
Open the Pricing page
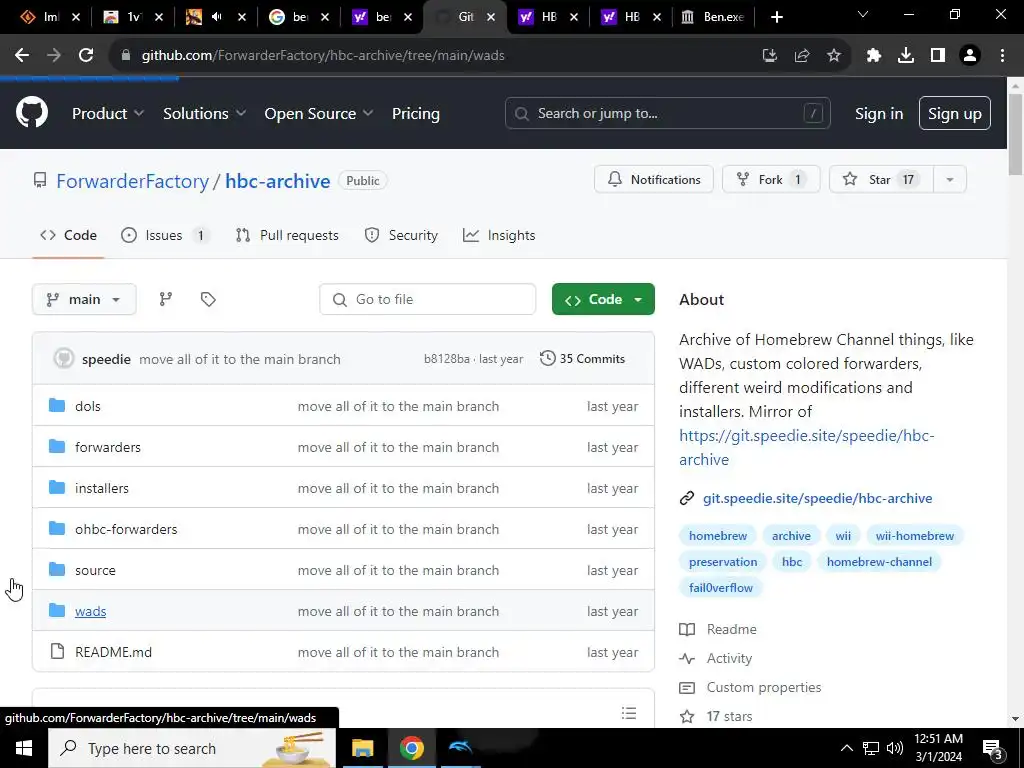pyautogui.click(x=415, y=113)
